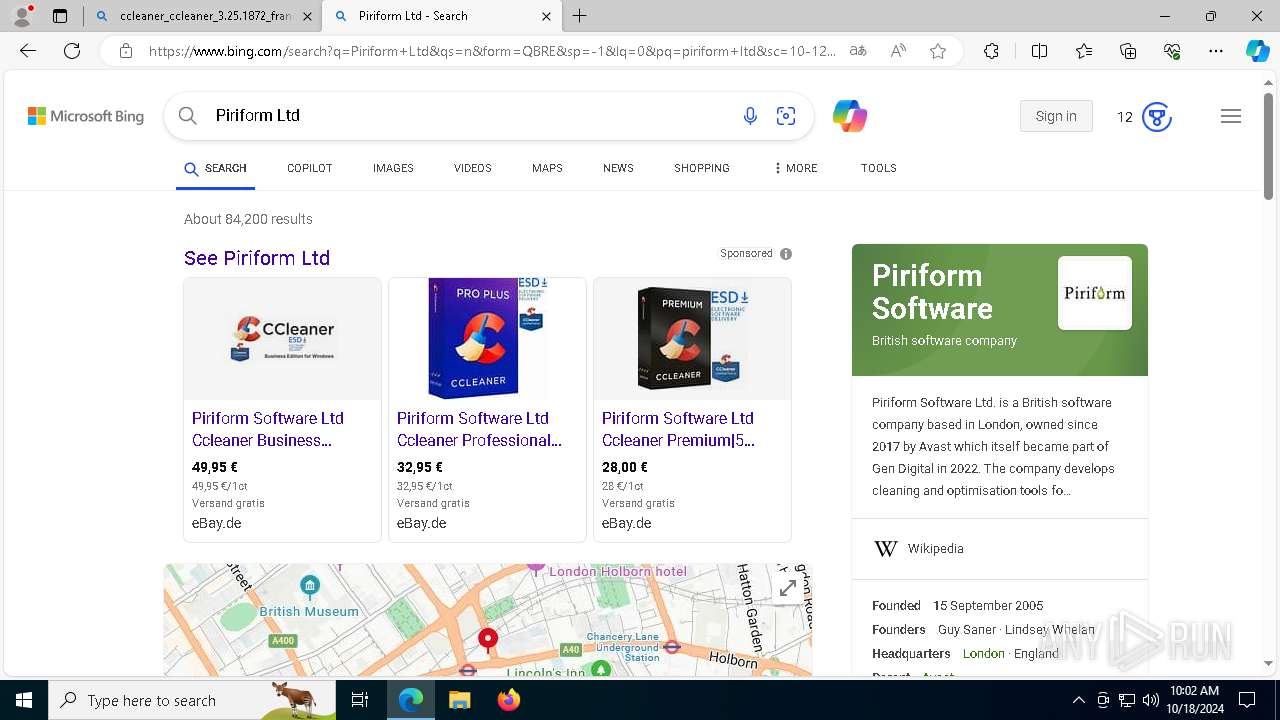Open the notifications action center
Screen dimensions: 1280x720
[1247, 700]
